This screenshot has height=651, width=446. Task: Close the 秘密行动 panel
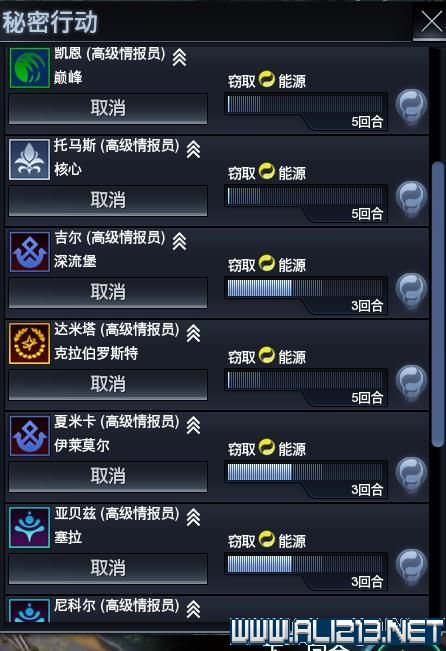click(x=431, y=21)
